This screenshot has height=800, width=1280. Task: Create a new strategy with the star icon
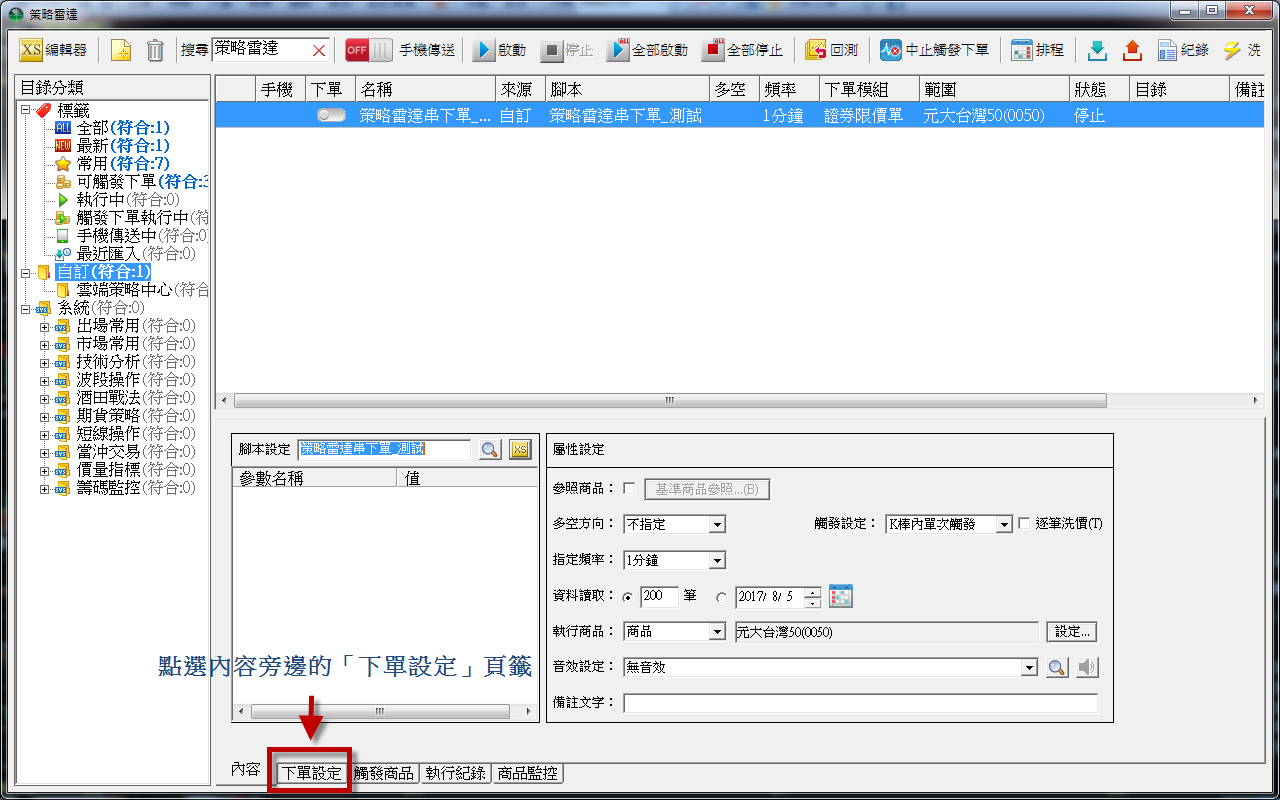click(x=121, y=50)
